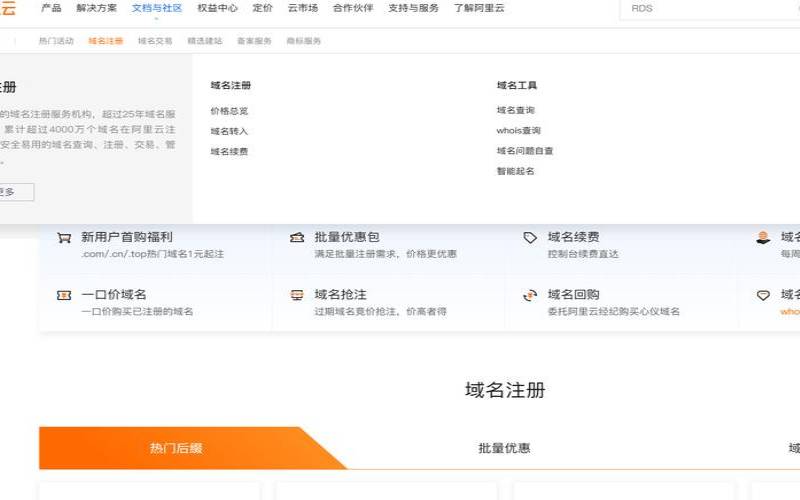Click the shopping cart icon beside 新用户首购福利
Viewport: 800px width, 500px height.
click(x=64, y=238)
